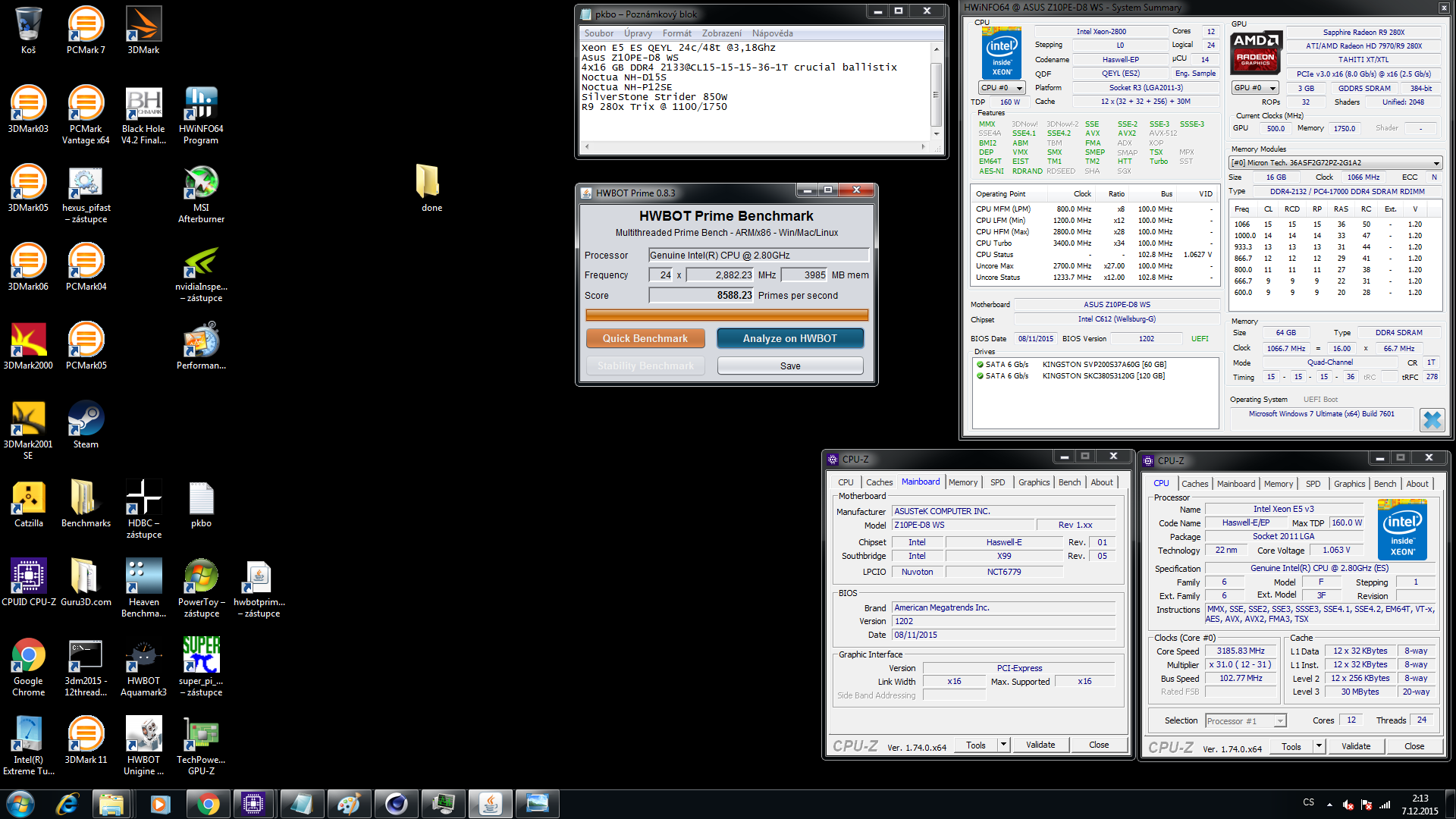Open TechPowerUp GPU-Z shortcut

click(x=201, y=746)
